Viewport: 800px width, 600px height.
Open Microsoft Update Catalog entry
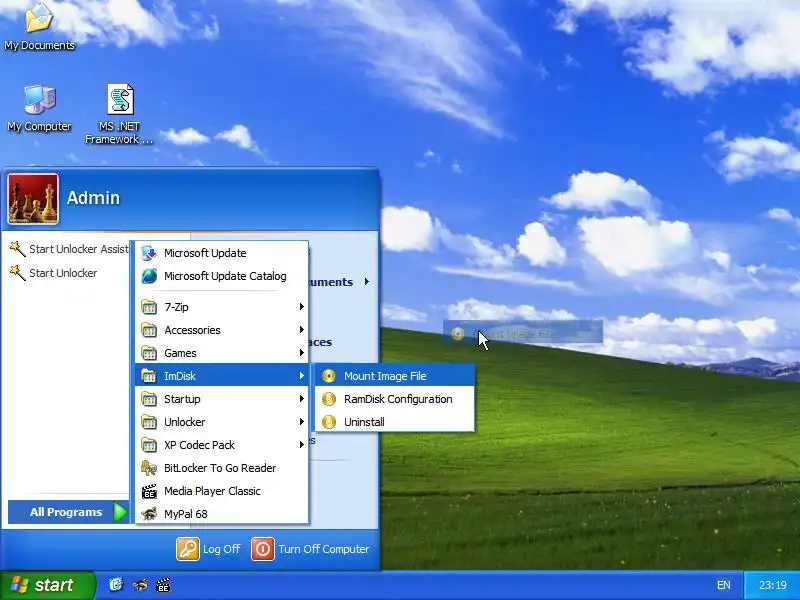tap(221, 276)
